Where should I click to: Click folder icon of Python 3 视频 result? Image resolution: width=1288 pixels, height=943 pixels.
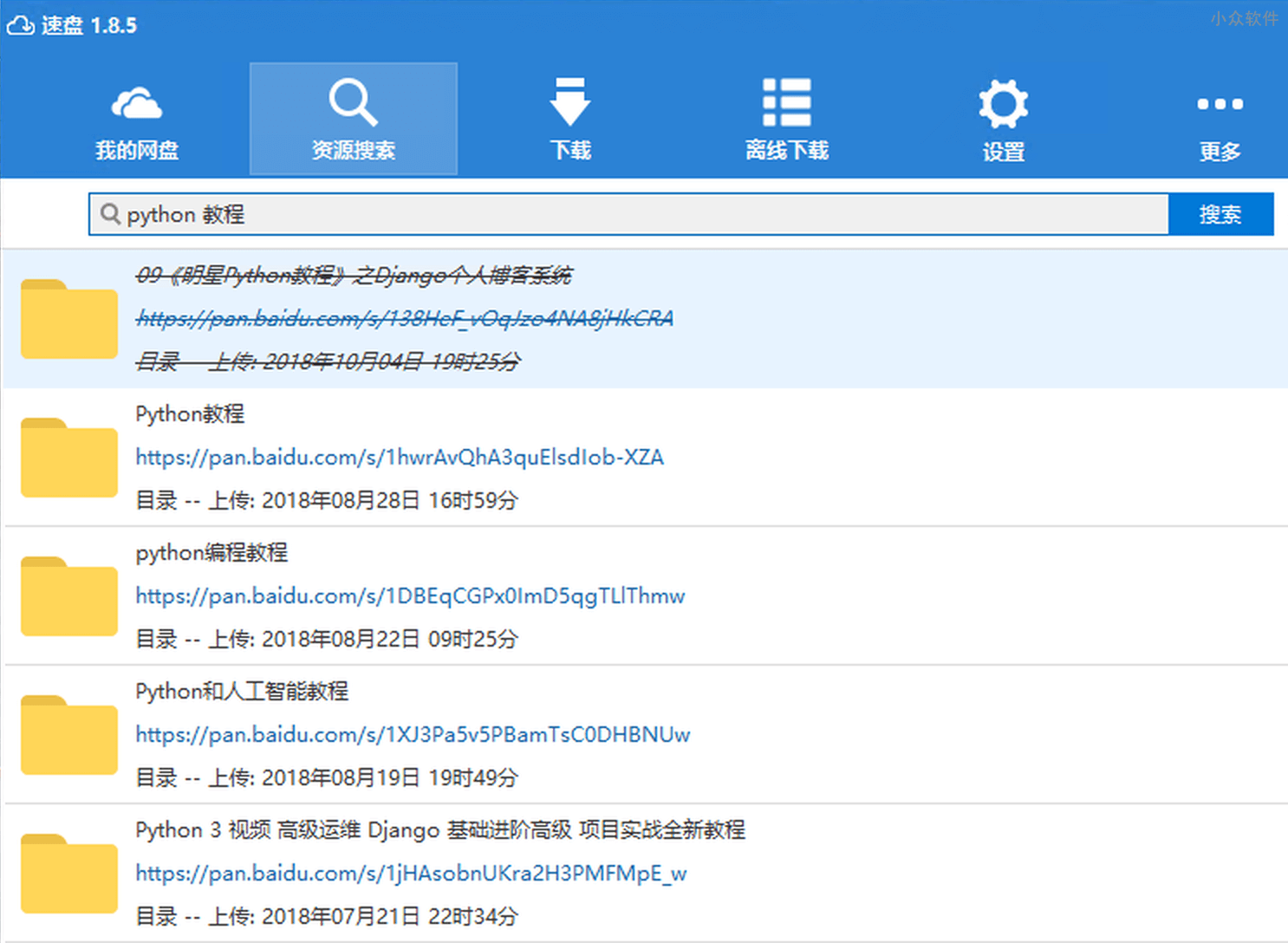(69, 874)
